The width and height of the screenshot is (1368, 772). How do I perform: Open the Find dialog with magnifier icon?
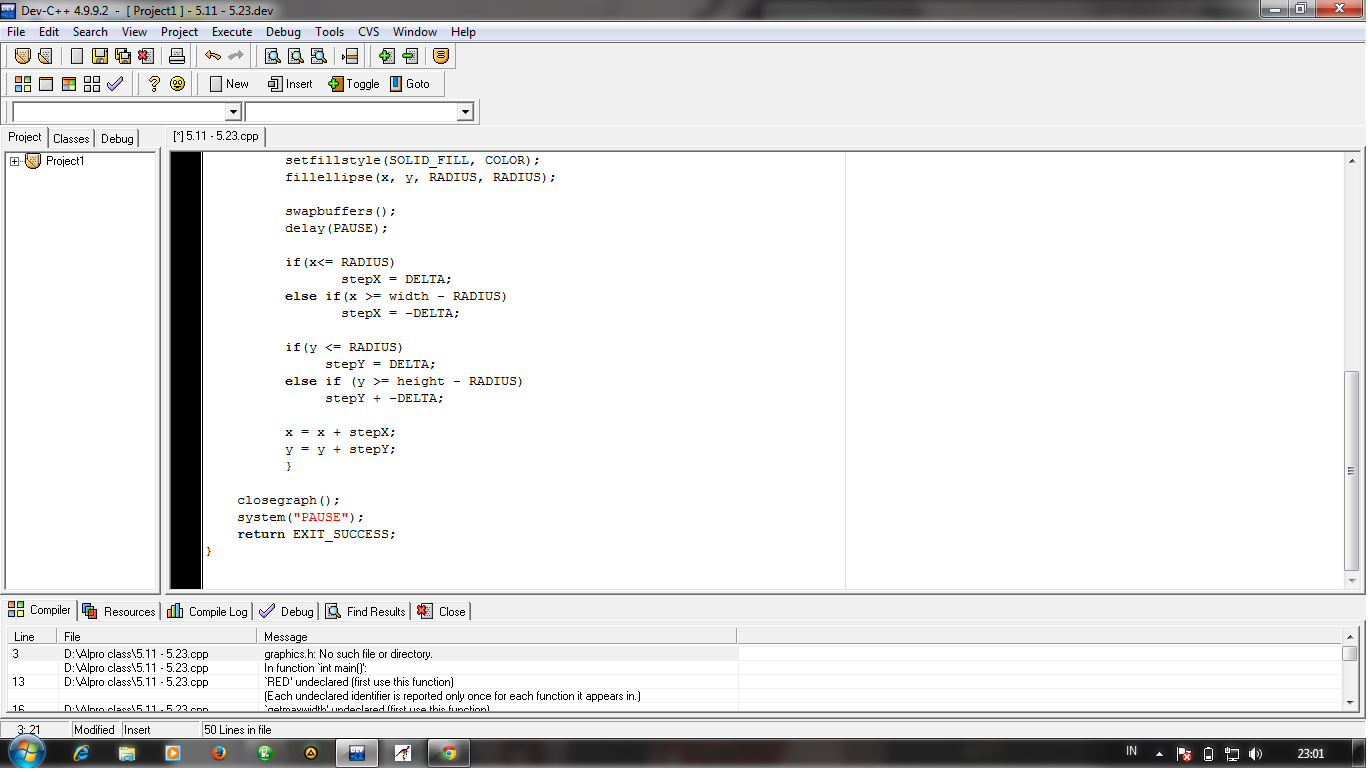[272, 56]
